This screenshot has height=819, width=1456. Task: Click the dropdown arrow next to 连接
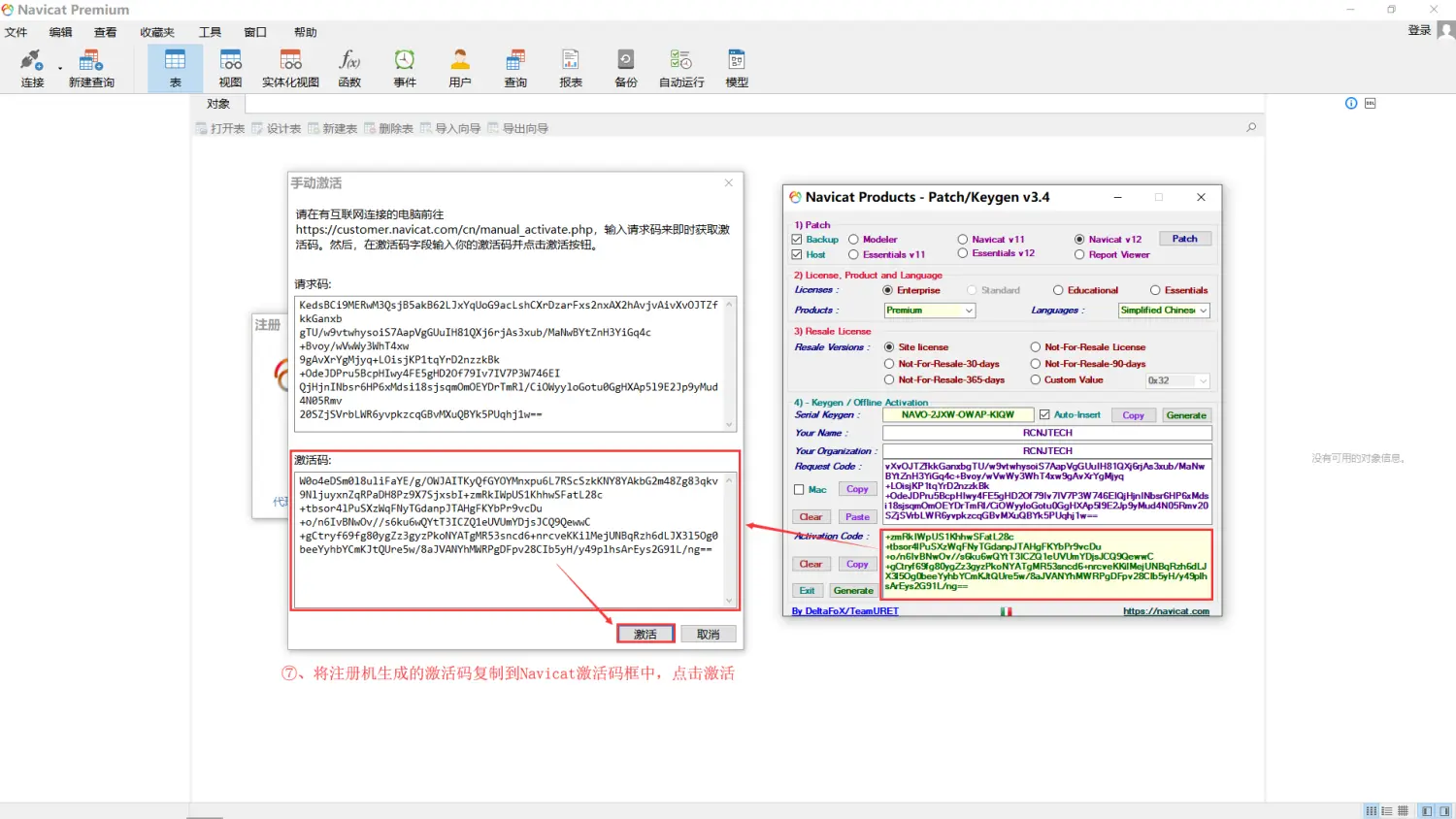pos(60,68)
